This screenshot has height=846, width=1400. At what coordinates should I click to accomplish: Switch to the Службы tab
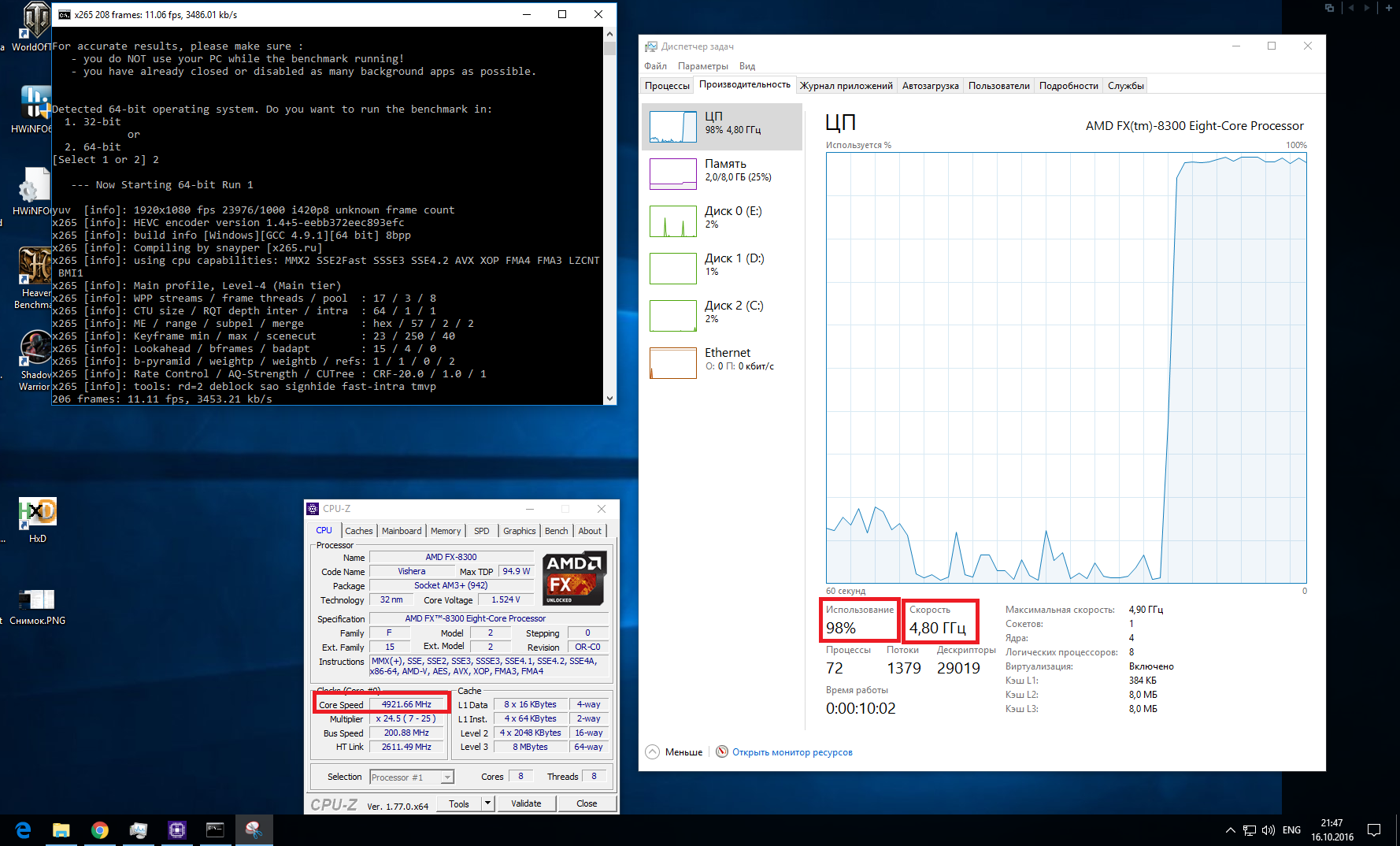point(1125,86)
